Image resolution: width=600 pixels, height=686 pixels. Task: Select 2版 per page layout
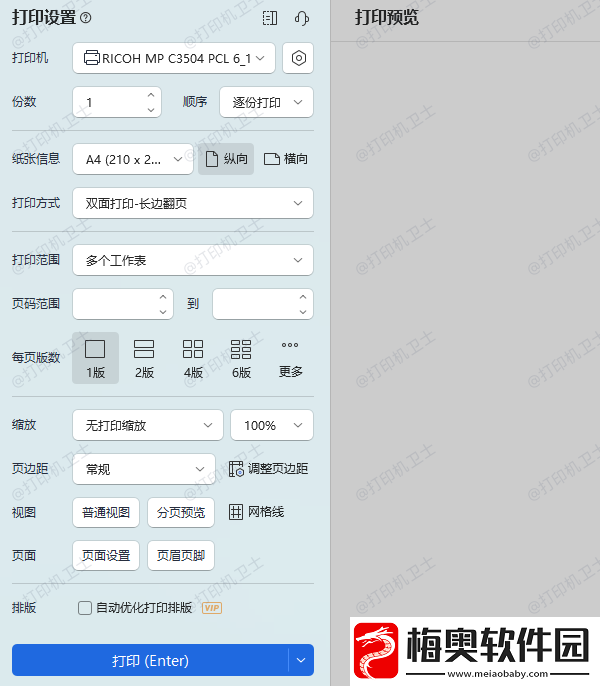coord(144,358)
